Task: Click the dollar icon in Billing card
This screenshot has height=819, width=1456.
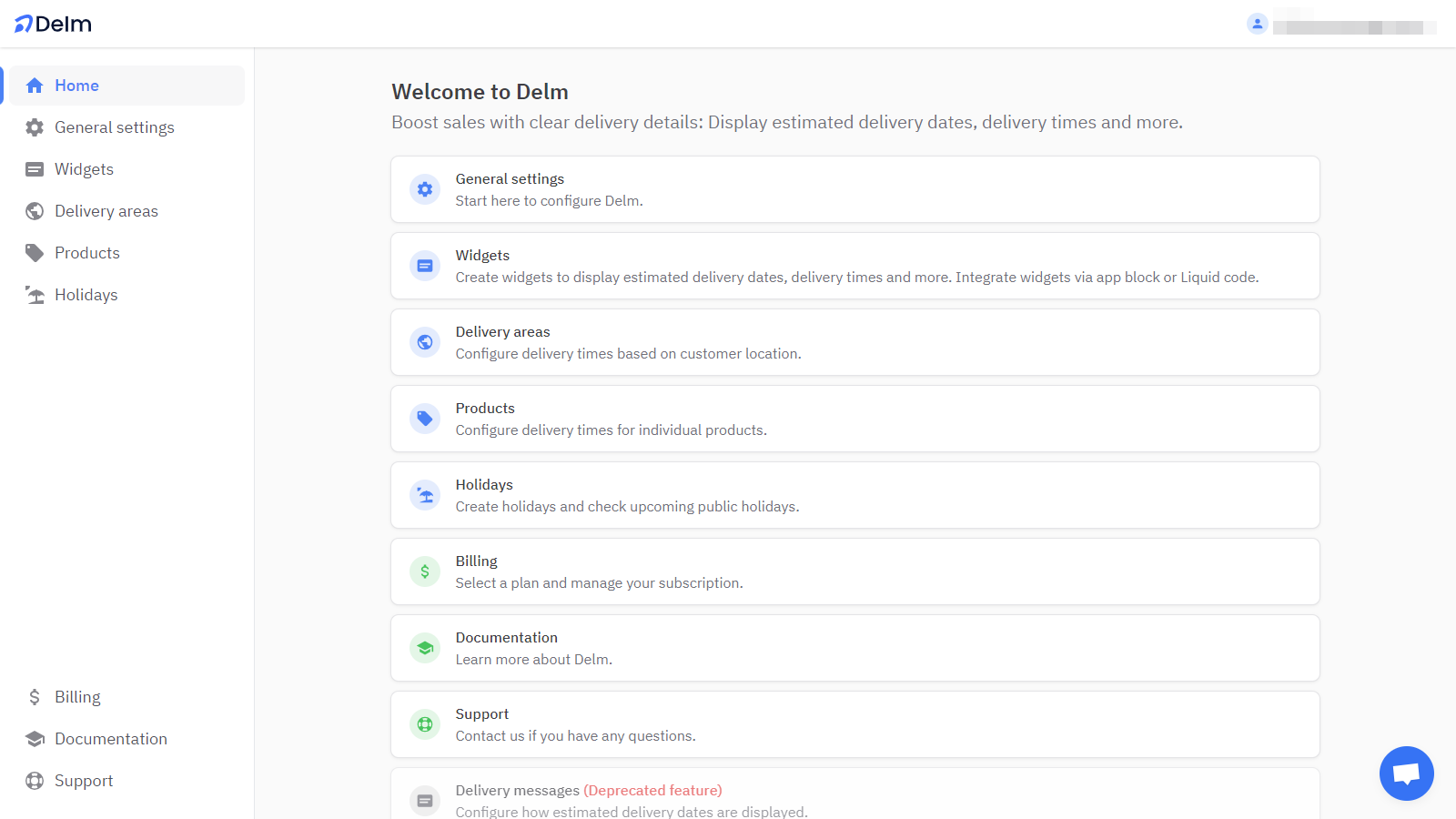Action: [x=425, y=571]
